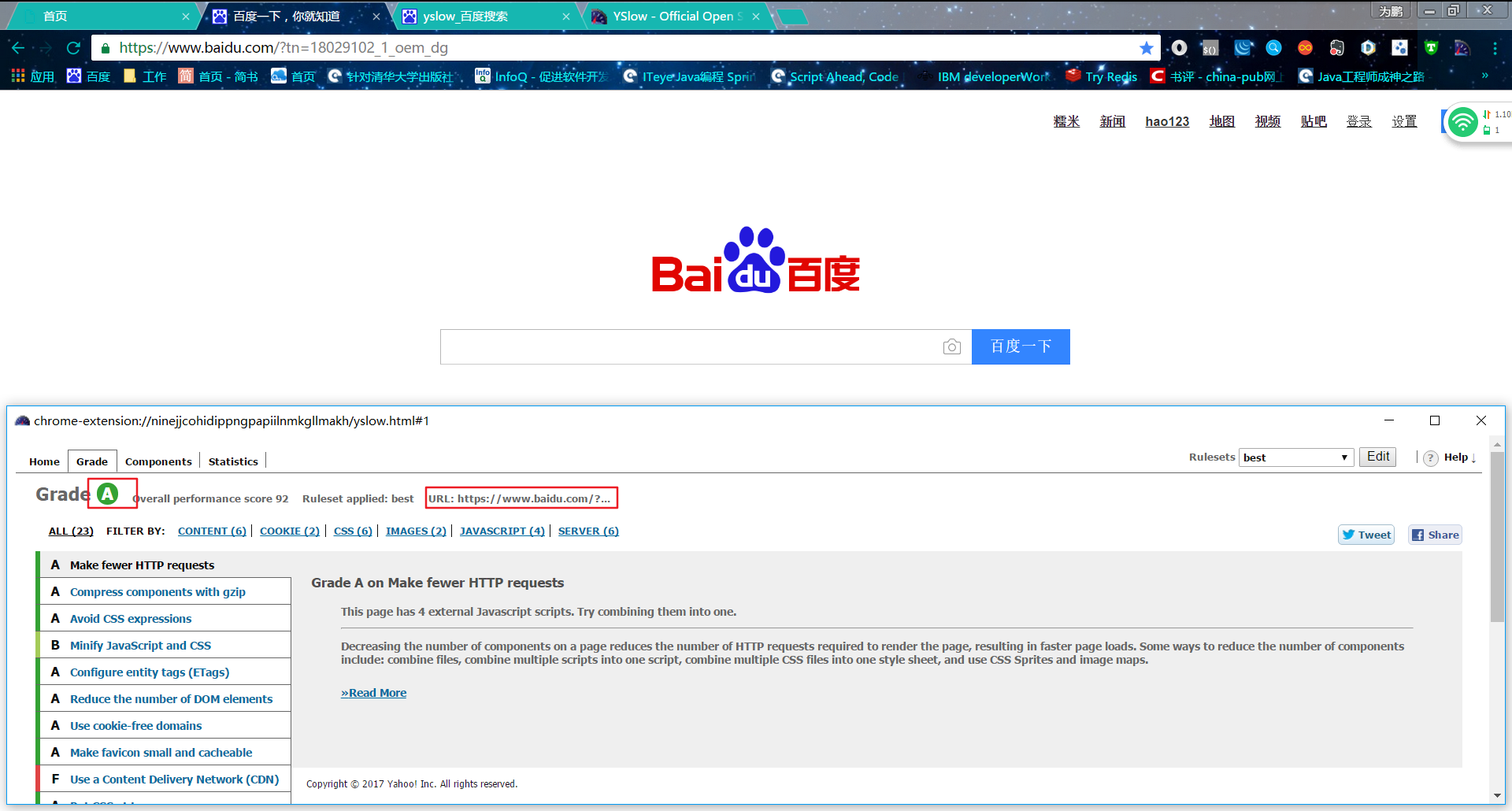Screen dimensions: 1512x811
Task: Switch to the yslow_百度搜索 tab
Action: (485, 17)
